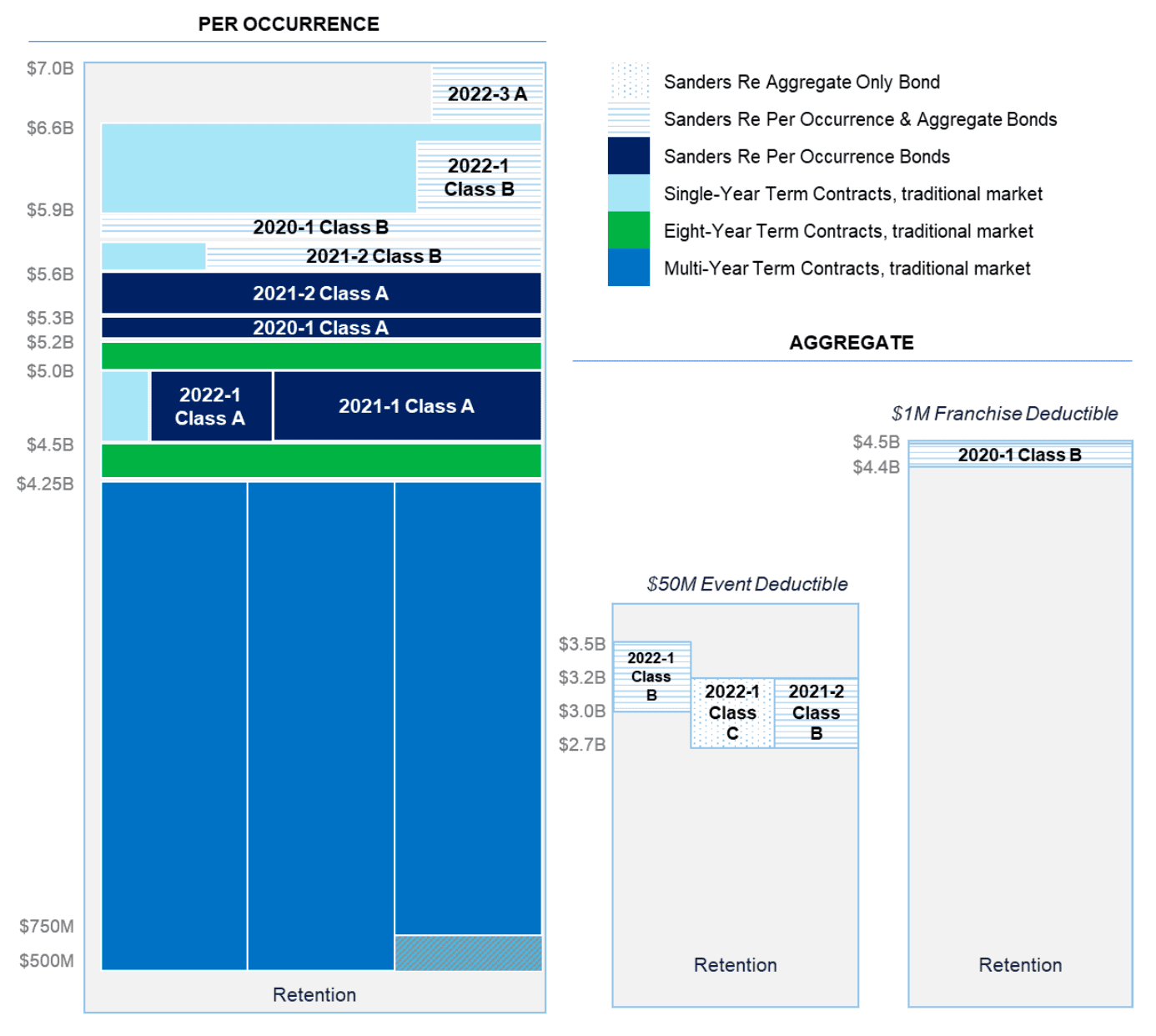Click the Multi-Year Term Contracts blue legend swatch
This screenshot has width=1156, height=1036.
[x=628, y=268]
